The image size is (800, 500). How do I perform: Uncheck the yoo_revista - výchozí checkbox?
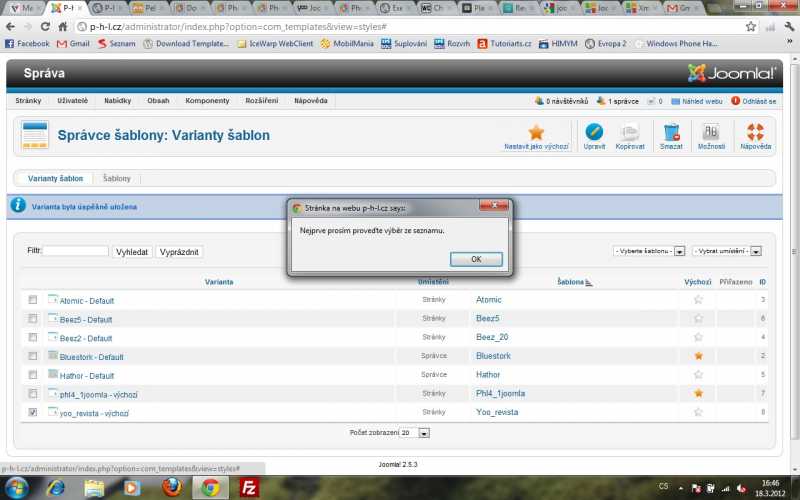[x=33, y=412]
